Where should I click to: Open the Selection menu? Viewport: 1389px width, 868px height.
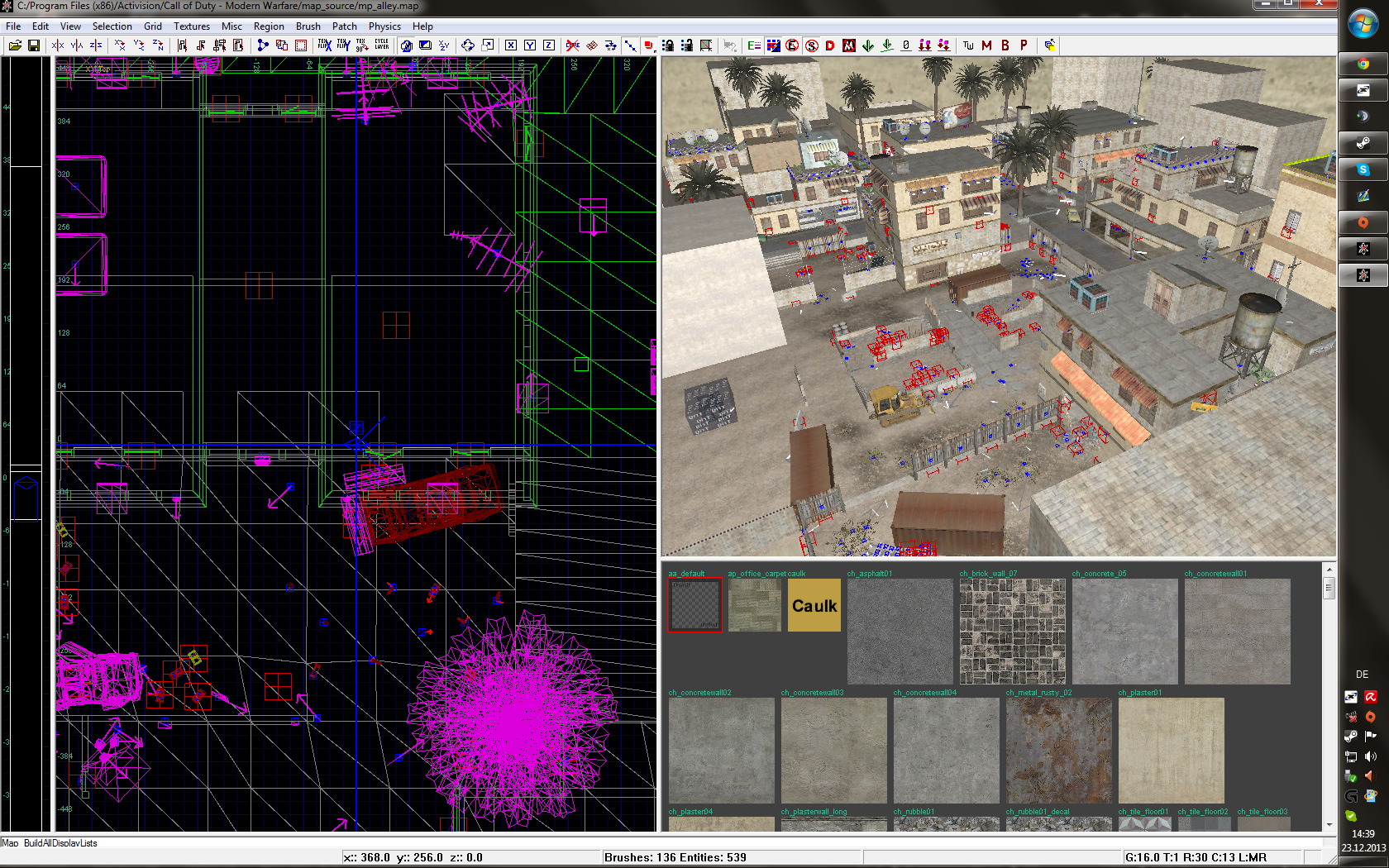pos(112,26)
